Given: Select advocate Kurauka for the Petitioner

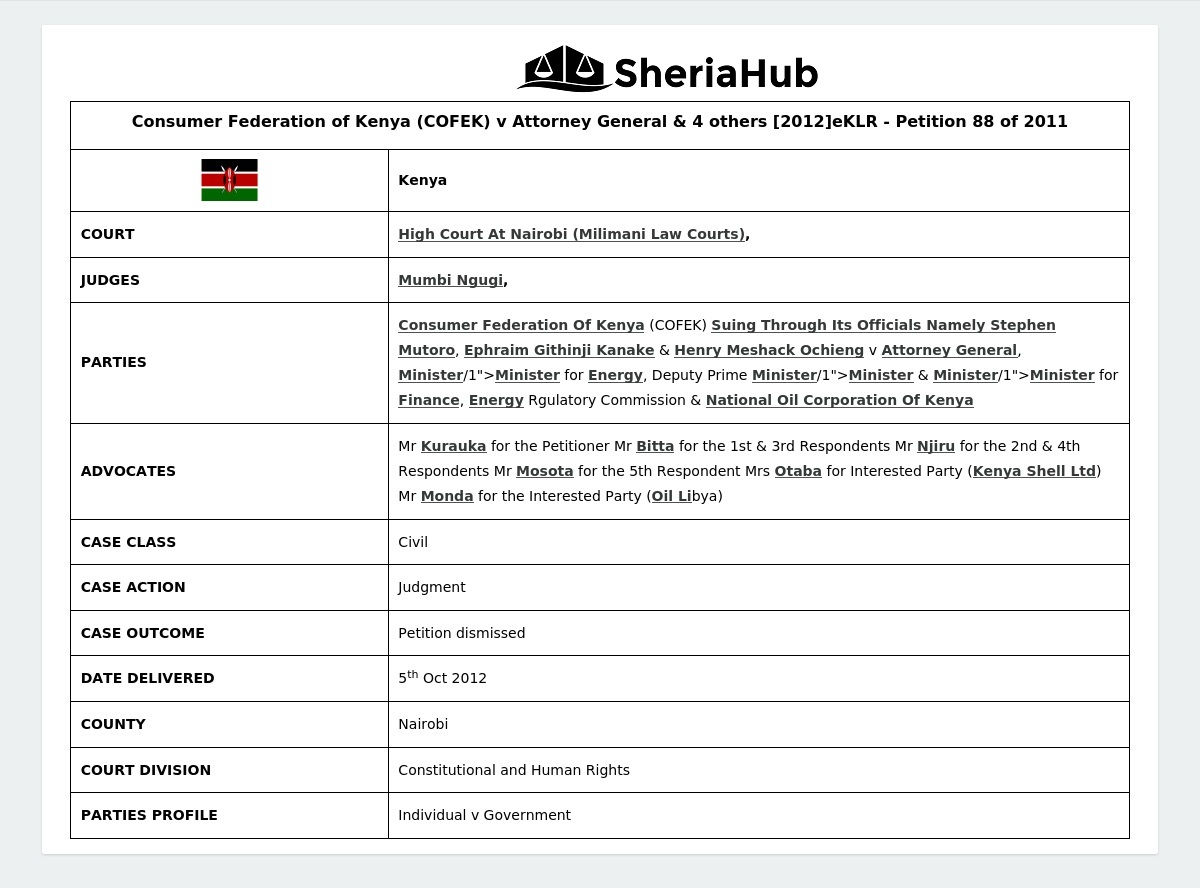Looking at the screenshot, I should point(453,446).
